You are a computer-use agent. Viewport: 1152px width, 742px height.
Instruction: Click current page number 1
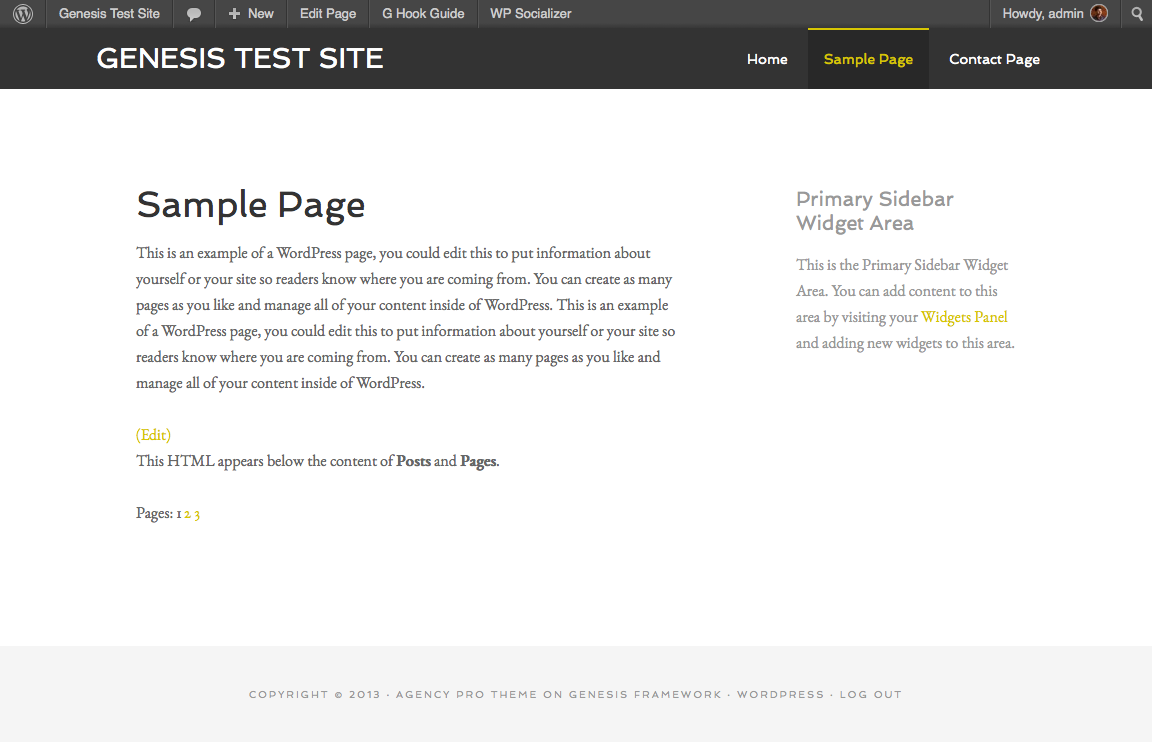[179, 514]
